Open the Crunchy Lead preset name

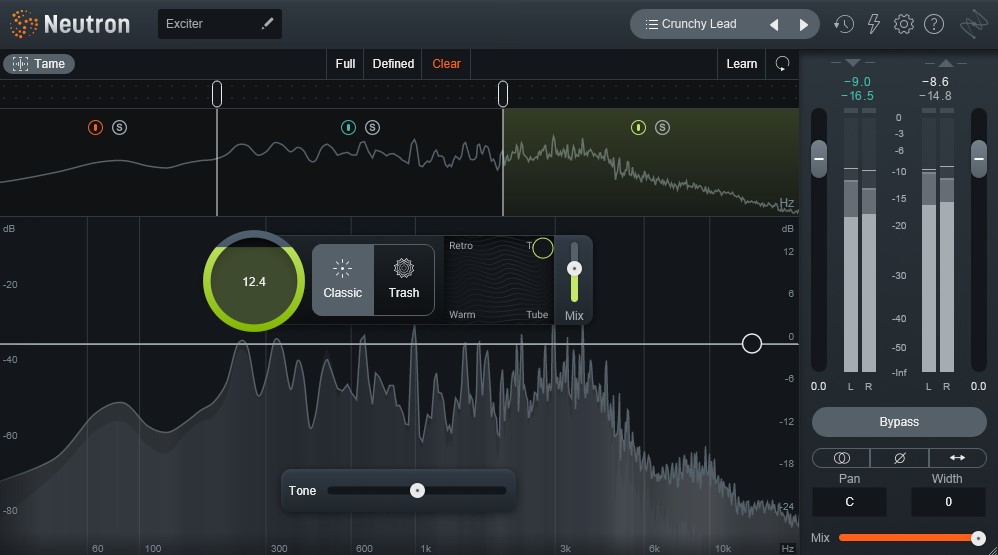(699, 24)
